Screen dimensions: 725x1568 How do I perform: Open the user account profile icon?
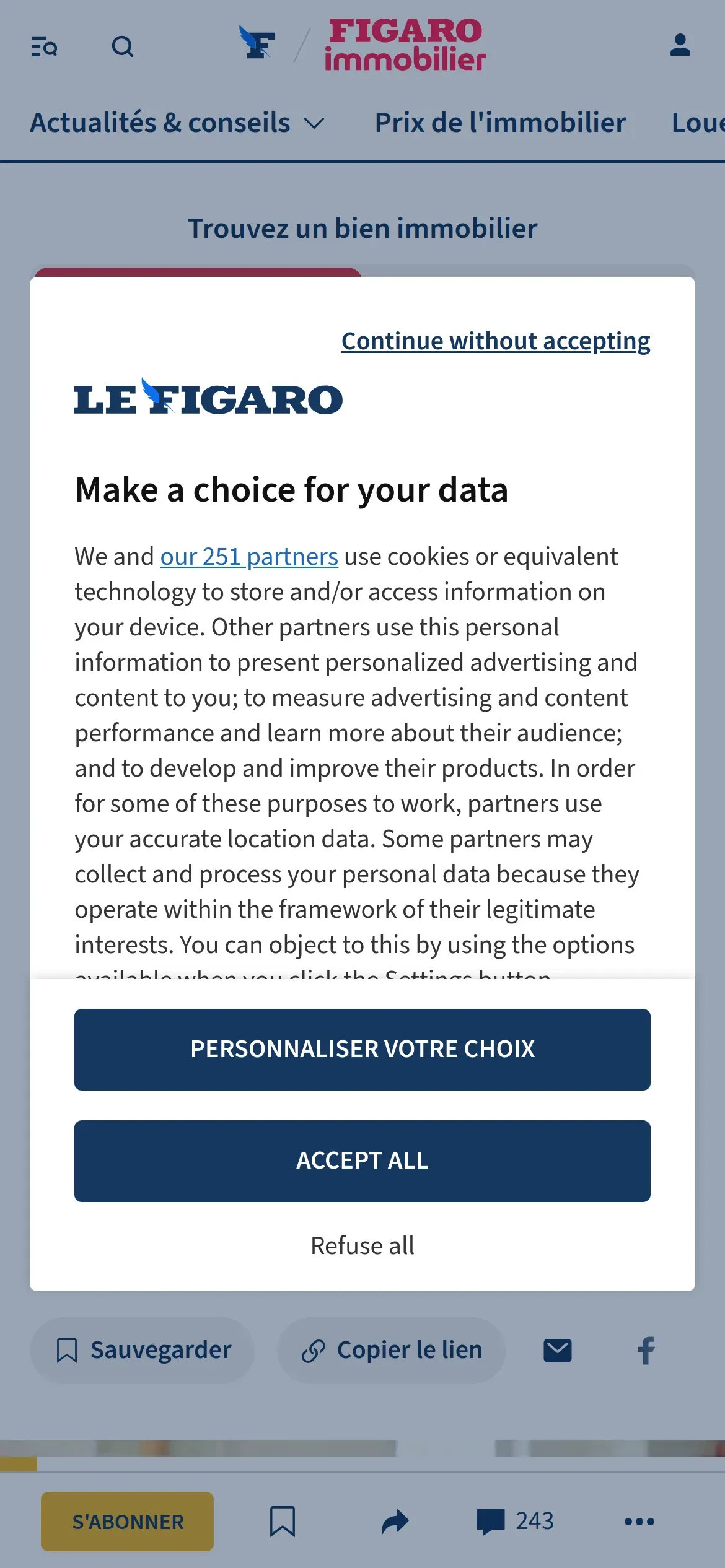click(x=680, y=45)
